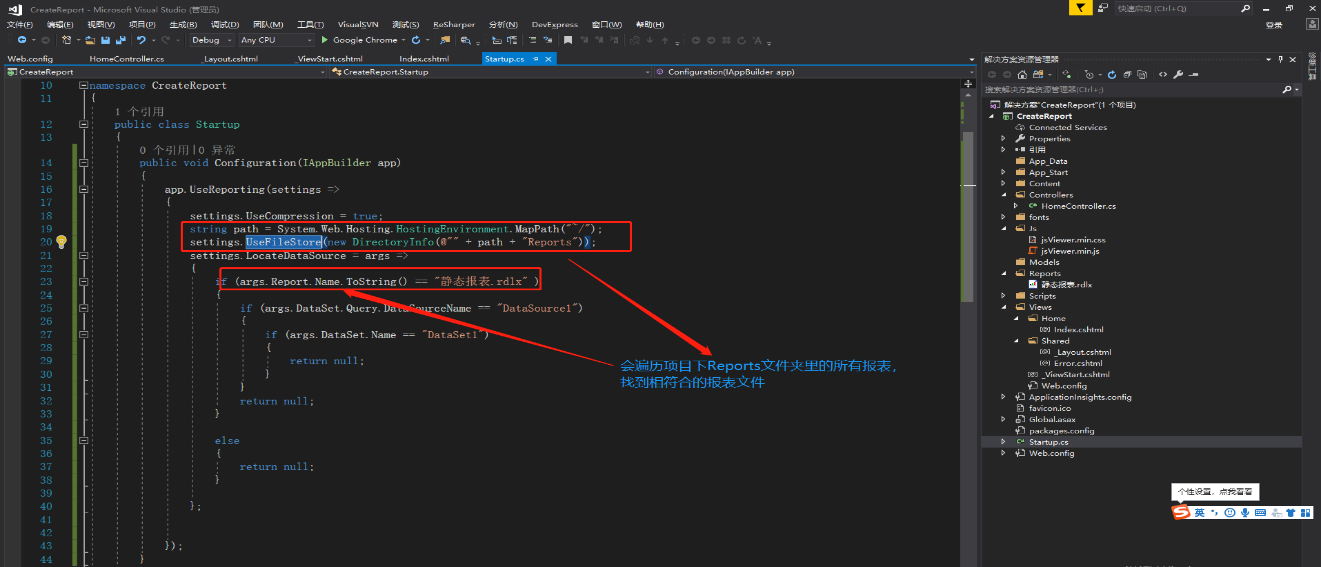Image resolution: width=1321 pixels, height=567 pixels.
Task: Collapse the Reports folder
Action: tap(1004, 273)
